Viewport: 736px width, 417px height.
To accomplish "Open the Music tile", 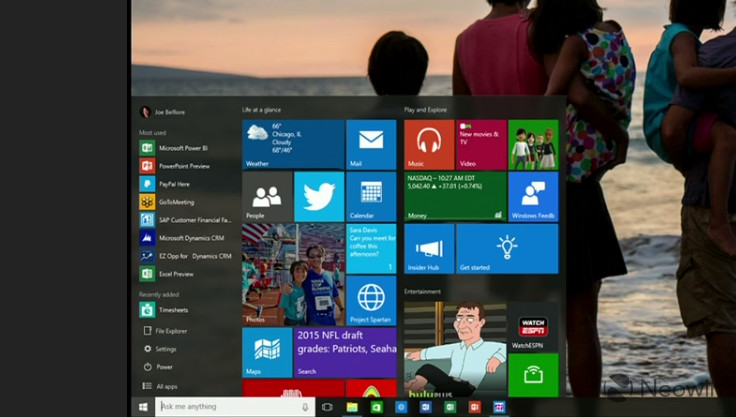I will (x=429, y=145).
